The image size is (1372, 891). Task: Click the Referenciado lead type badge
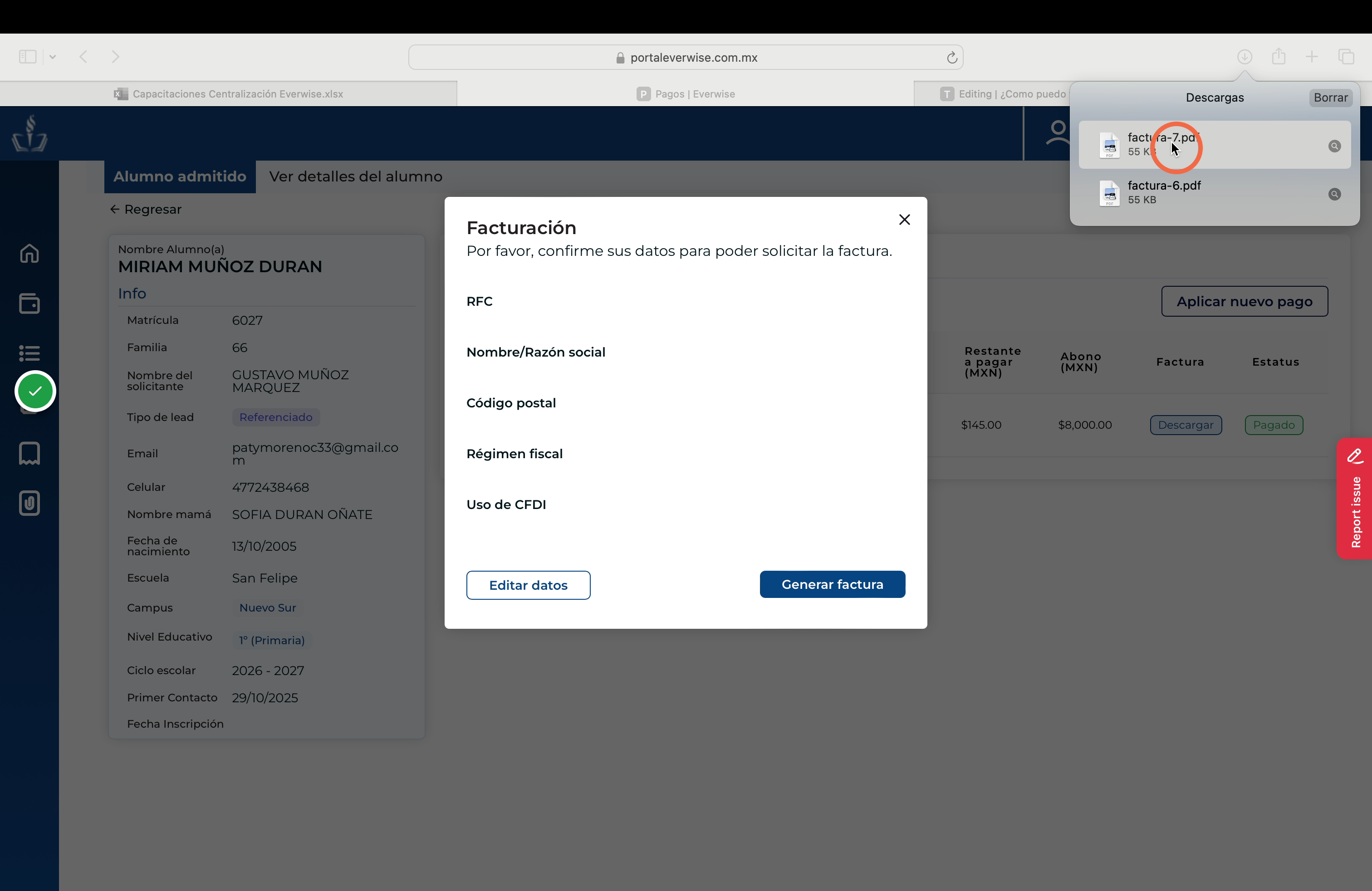tap(276, 417)
